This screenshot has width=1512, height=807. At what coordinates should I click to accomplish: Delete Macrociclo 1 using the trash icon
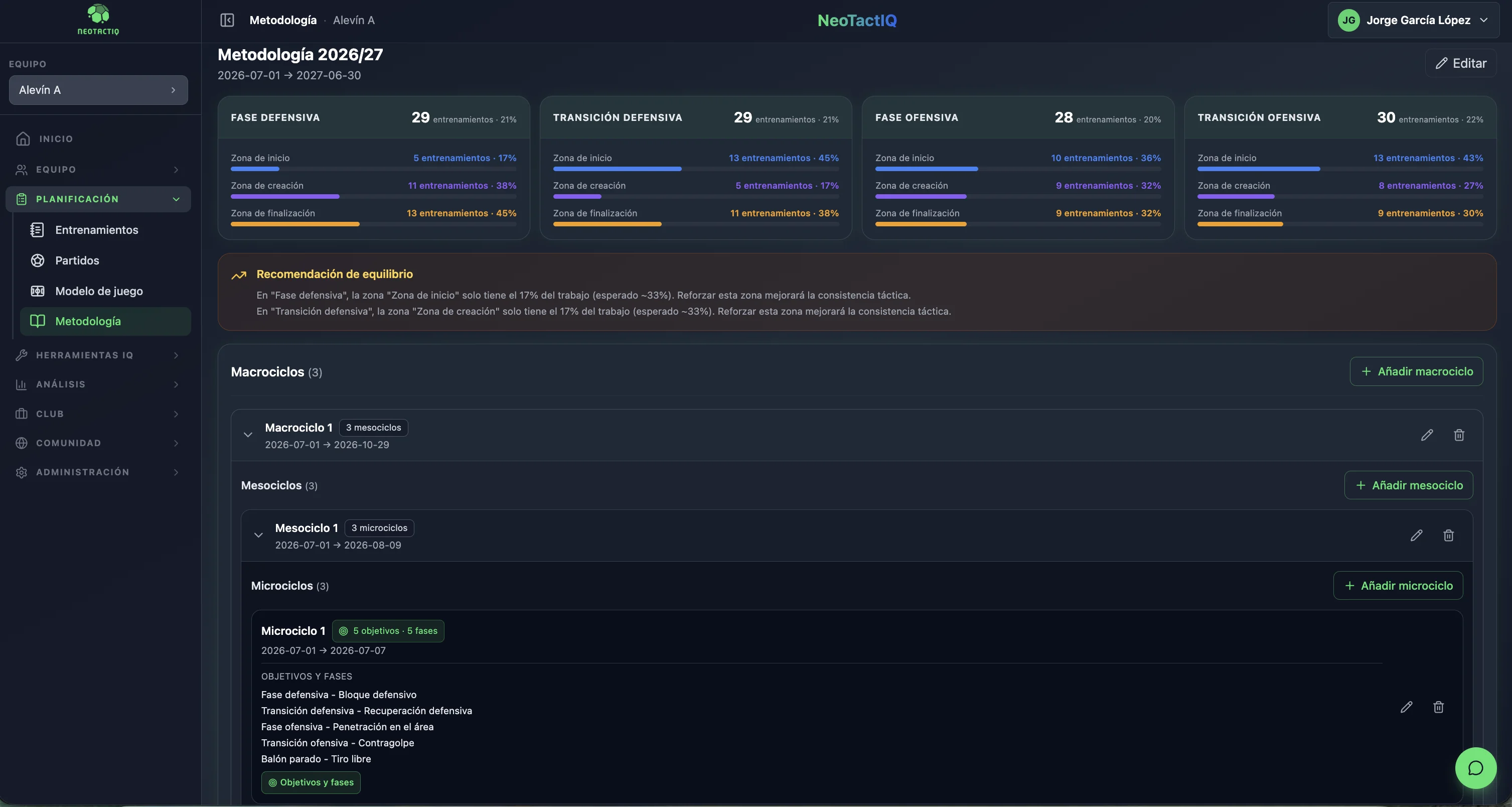coord(1459,435)
